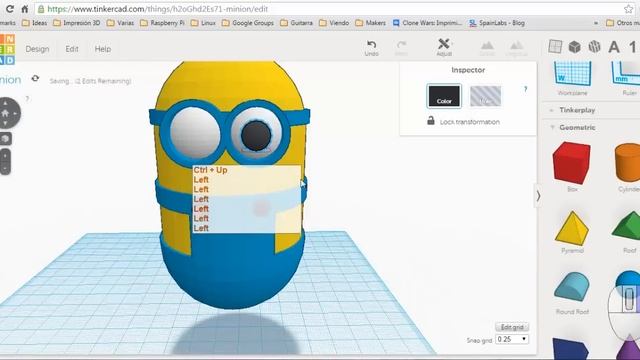This screenshot has width=640, height=360.
Task: Orbit view down with the down arrow
Action: [5, 123]
